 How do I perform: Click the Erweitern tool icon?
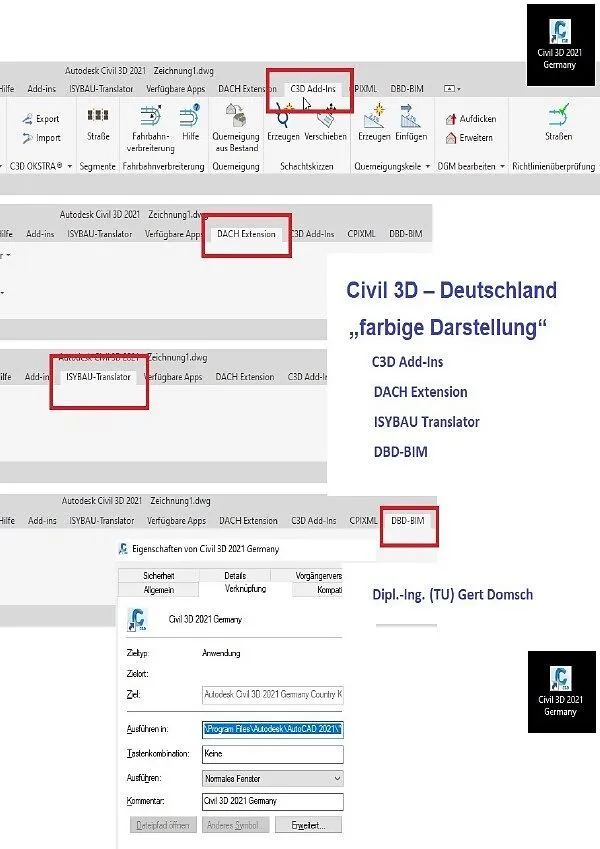tap(451, 137)
